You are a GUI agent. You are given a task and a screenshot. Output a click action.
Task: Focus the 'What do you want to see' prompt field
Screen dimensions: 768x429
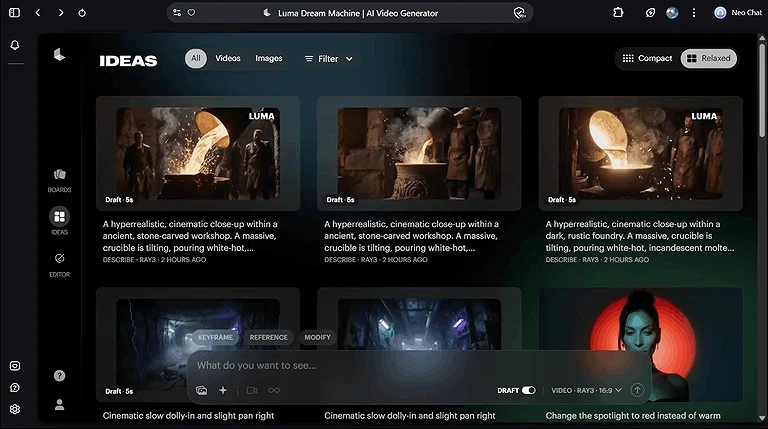coord(419,365)
